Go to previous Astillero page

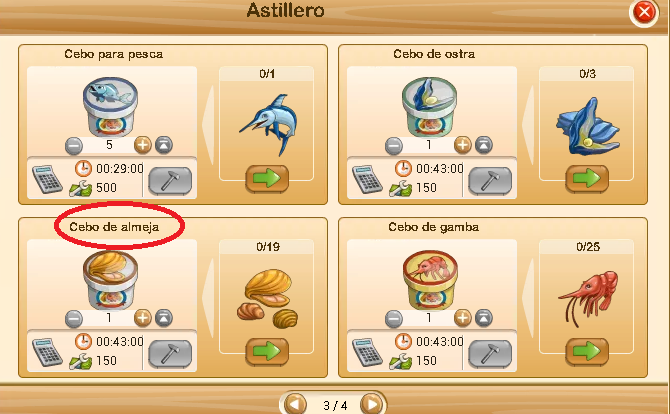tap(296, 404)
